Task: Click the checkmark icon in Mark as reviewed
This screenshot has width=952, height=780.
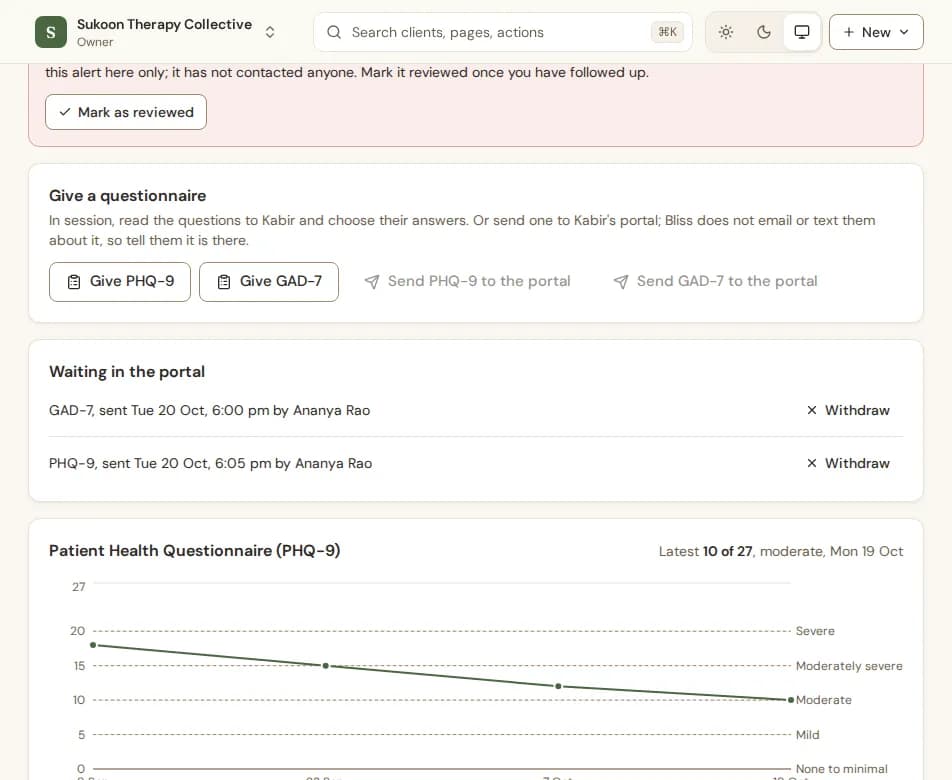Action: [x=65, y=112]
